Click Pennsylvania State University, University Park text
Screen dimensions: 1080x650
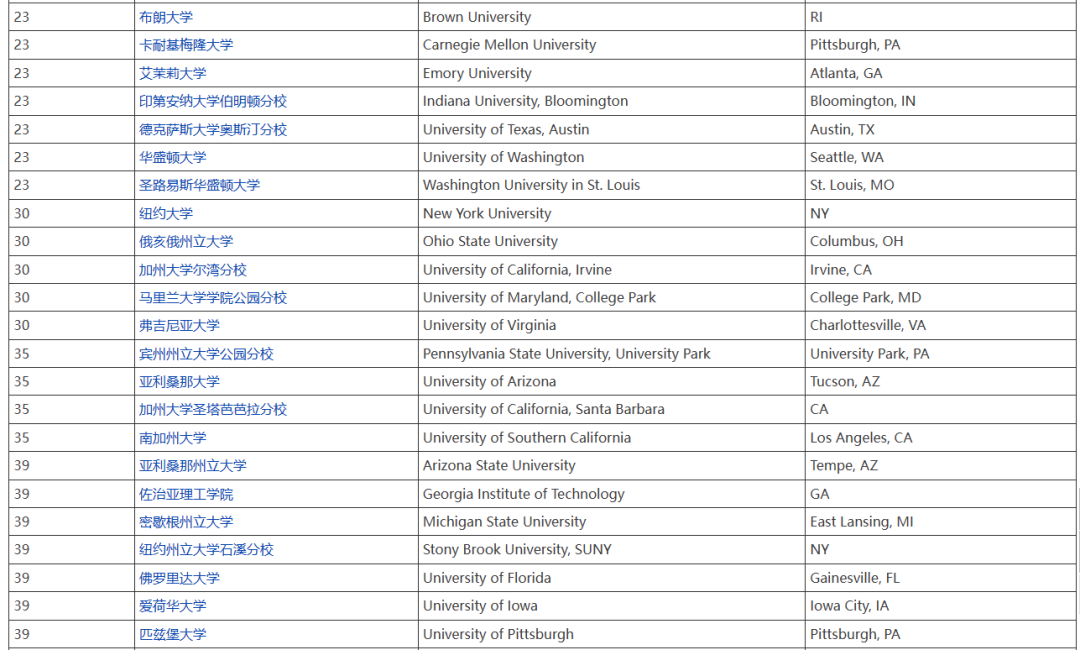[566, 354]
